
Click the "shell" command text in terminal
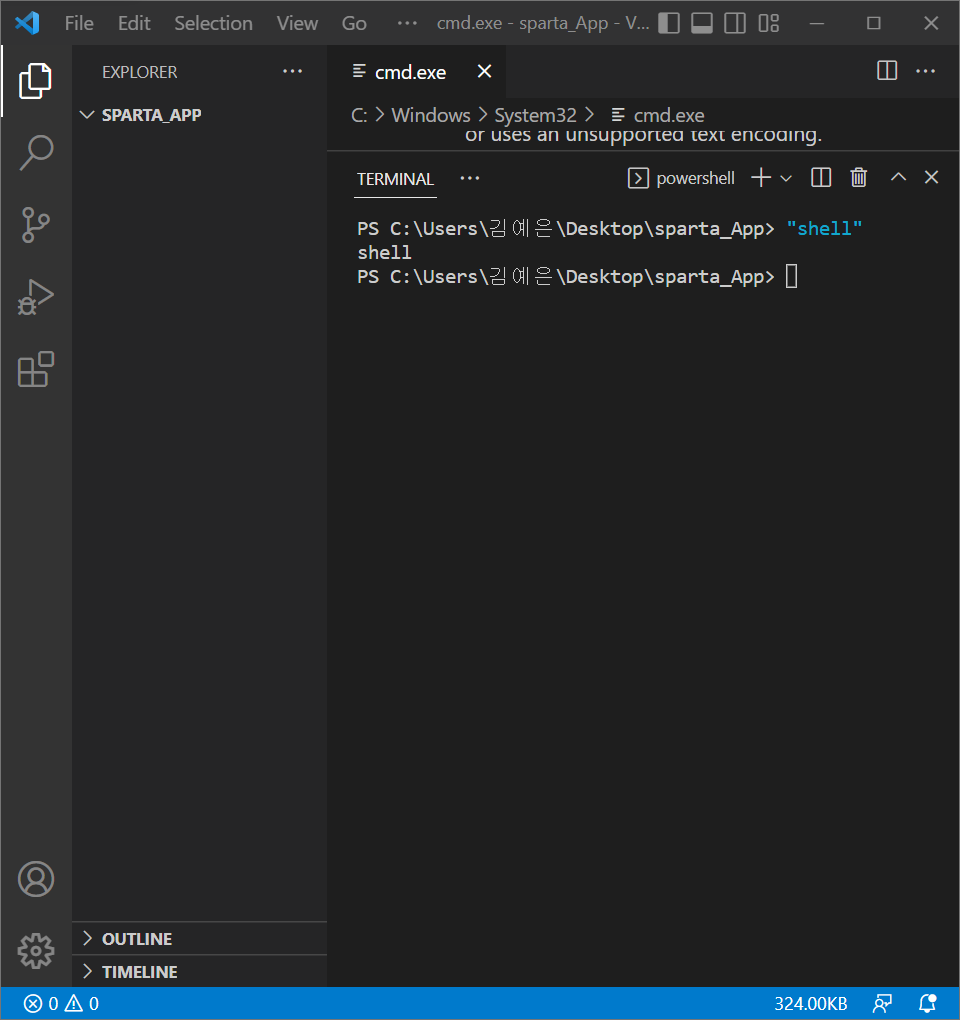tap(824, 228)
